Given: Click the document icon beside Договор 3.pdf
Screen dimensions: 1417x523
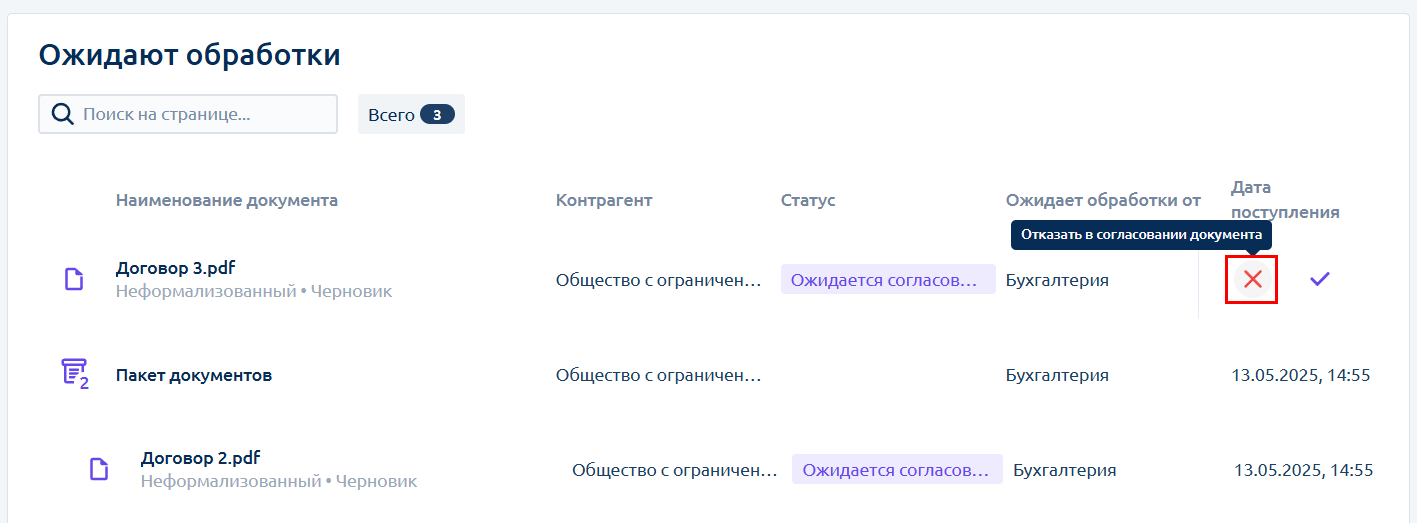Looking at the screenshot, I should [74, 279].
